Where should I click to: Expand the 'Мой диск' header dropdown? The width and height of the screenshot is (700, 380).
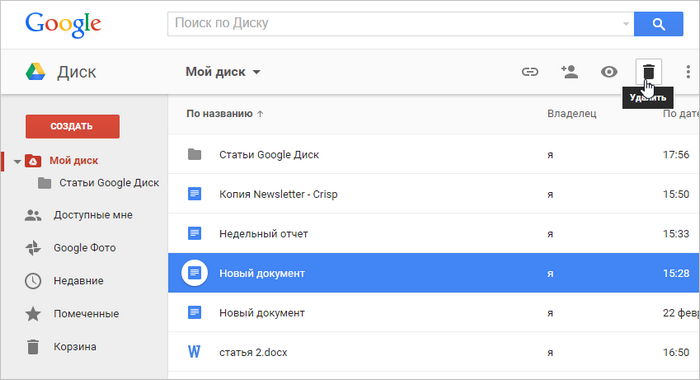[223, 72]
